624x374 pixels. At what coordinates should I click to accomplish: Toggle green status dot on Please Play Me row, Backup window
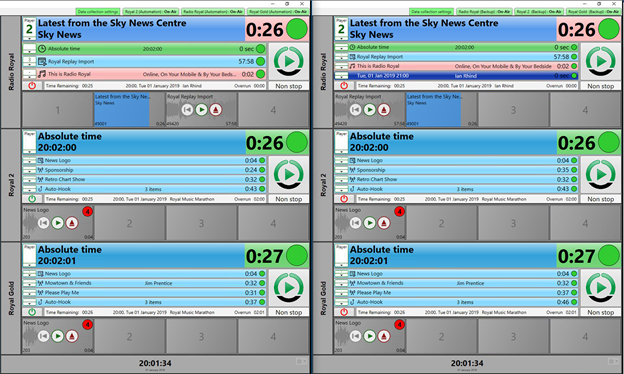[574, 293]
